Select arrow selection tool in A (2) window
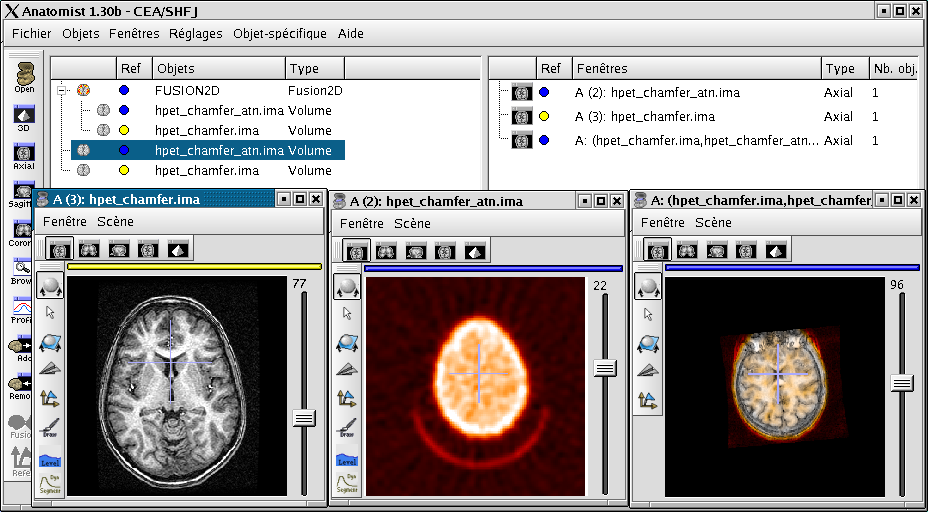 (x=347, y=313)
